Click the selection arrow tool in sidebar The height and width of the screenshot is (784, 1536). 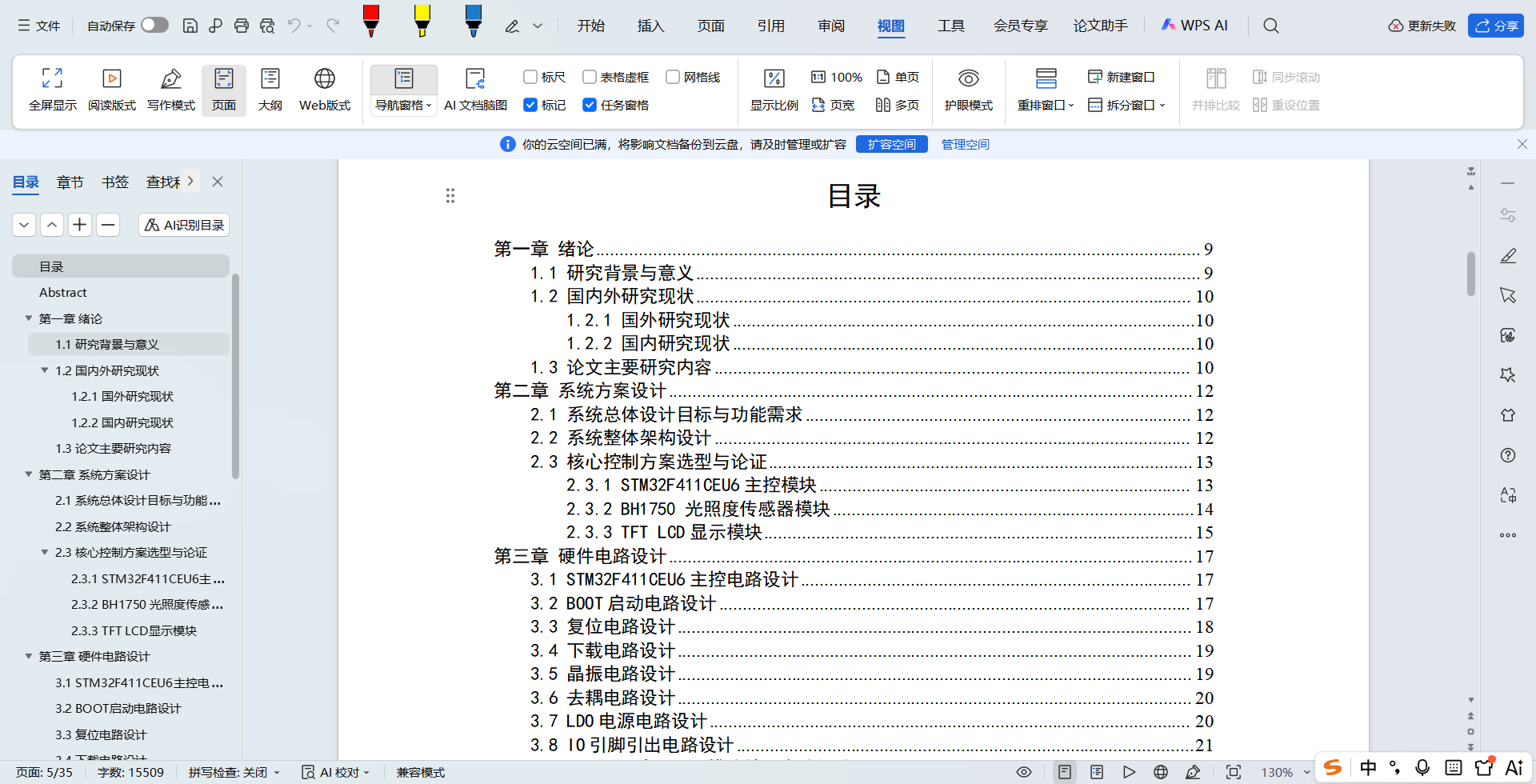point(1508,295)
